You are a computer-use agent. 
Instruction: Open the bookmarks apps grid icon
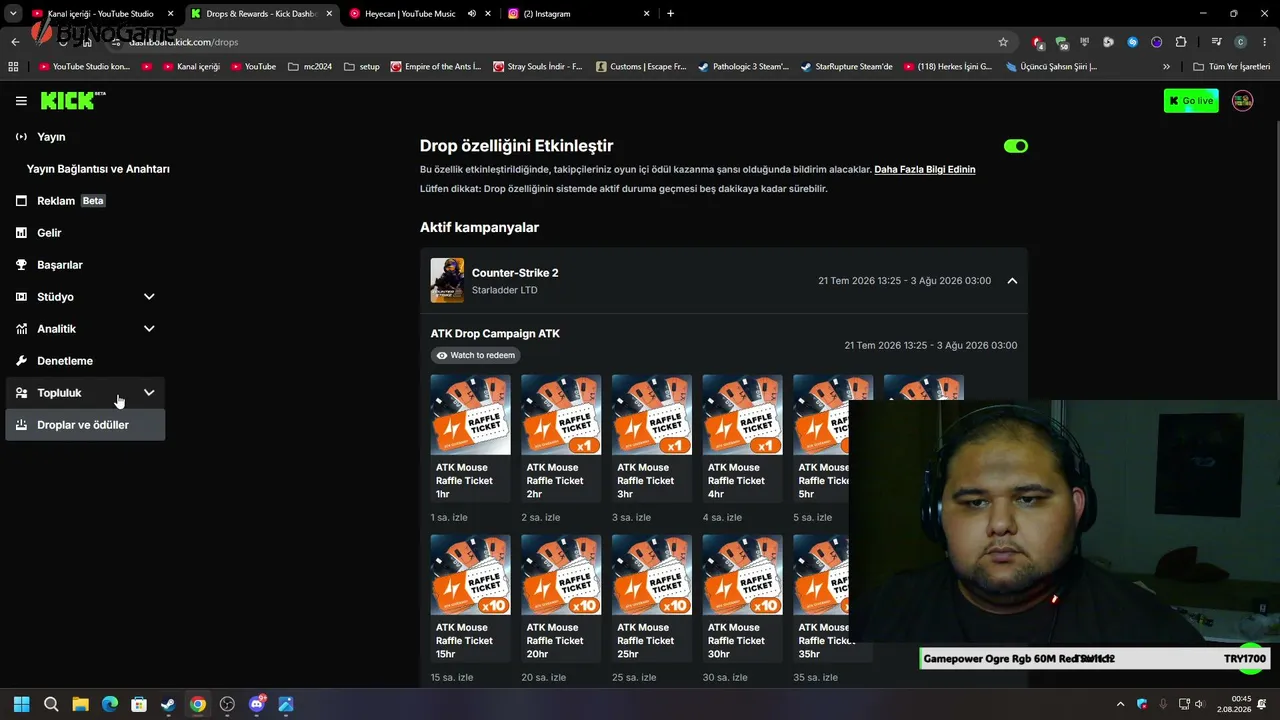13,67
